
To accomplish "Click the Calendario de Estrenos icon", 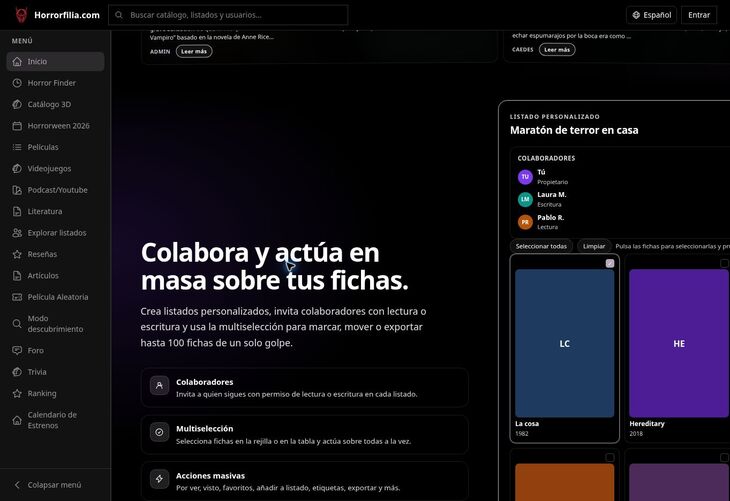I will (17, 420).
